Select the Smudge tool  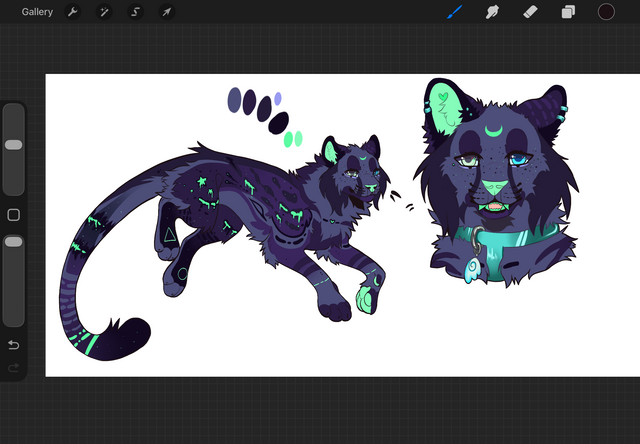(x=492, y=12)
